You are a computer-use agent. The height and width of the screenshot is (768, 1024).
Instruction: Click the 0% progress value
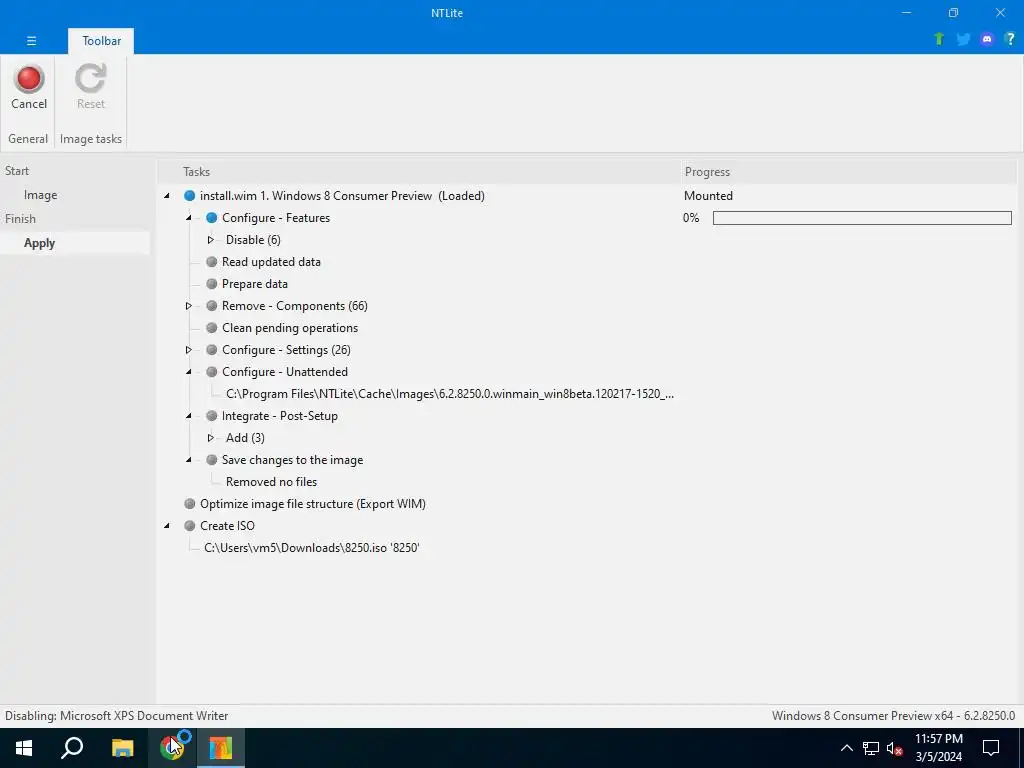coord(691,217)
